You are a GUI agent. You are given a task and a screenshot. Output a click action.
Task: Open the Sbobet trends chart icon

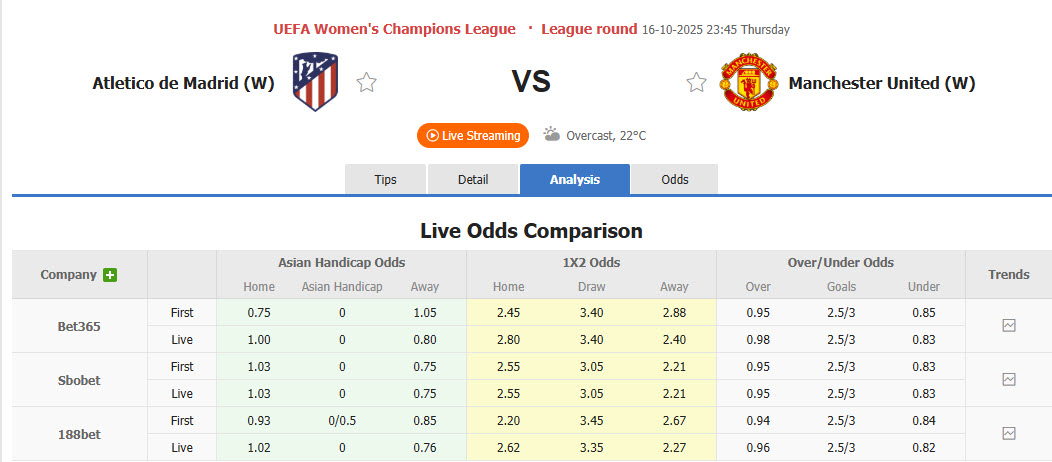1009,380
